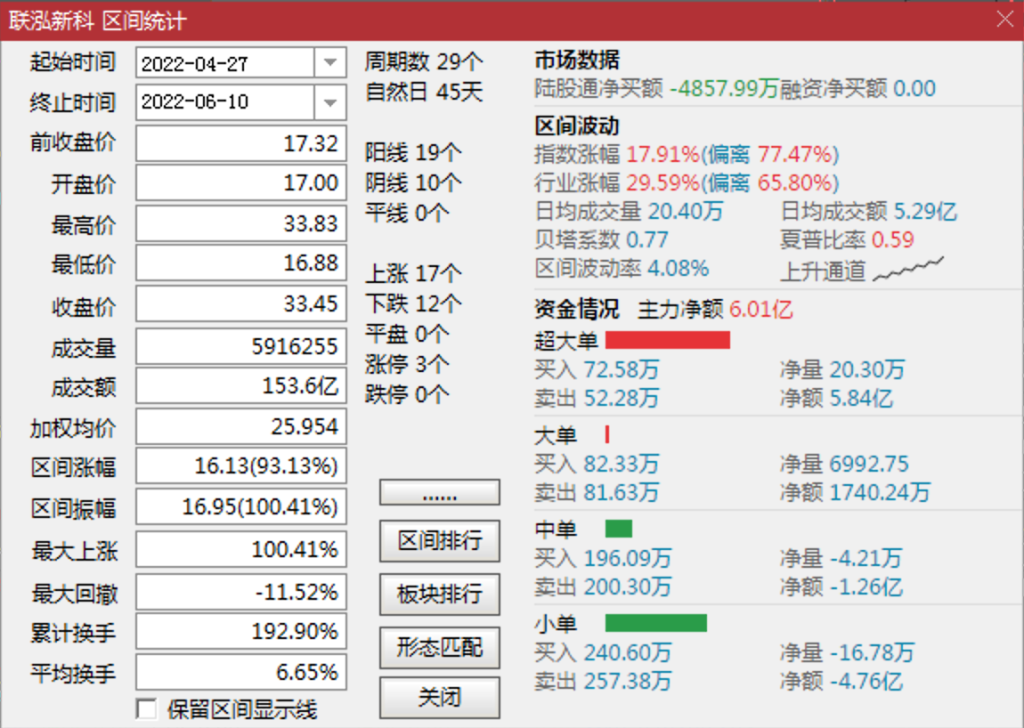Click the 区间涨幅 value field

241,467
